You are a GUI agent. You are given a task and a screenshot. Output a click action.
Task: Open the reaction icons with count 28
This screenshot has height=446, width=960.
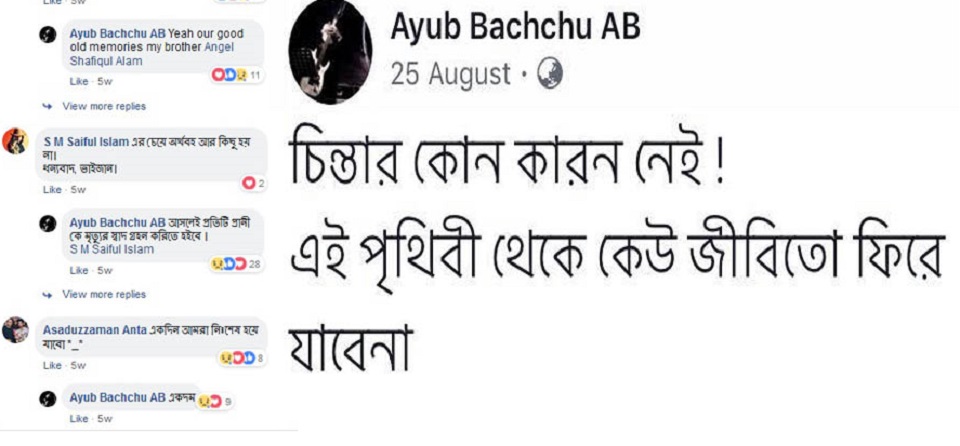(237, 263)
